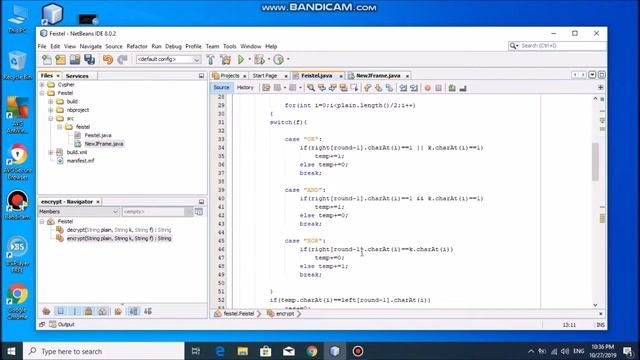Select NewJFrame.java in the Files tree
Viewport: 640px width, 360px height.
pyautogui.click(x=104, y=144)
